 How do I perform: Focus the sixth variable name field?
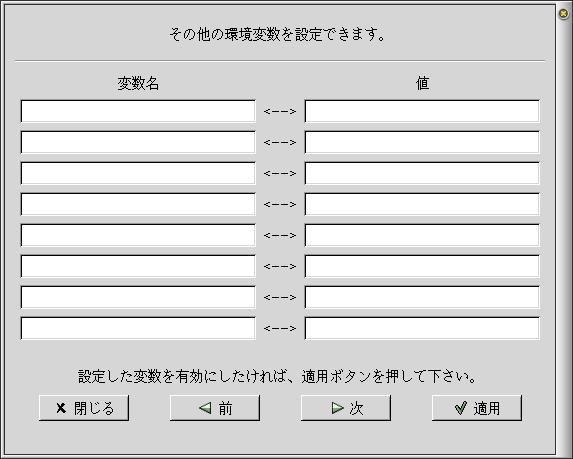click(x=138, y=266)
